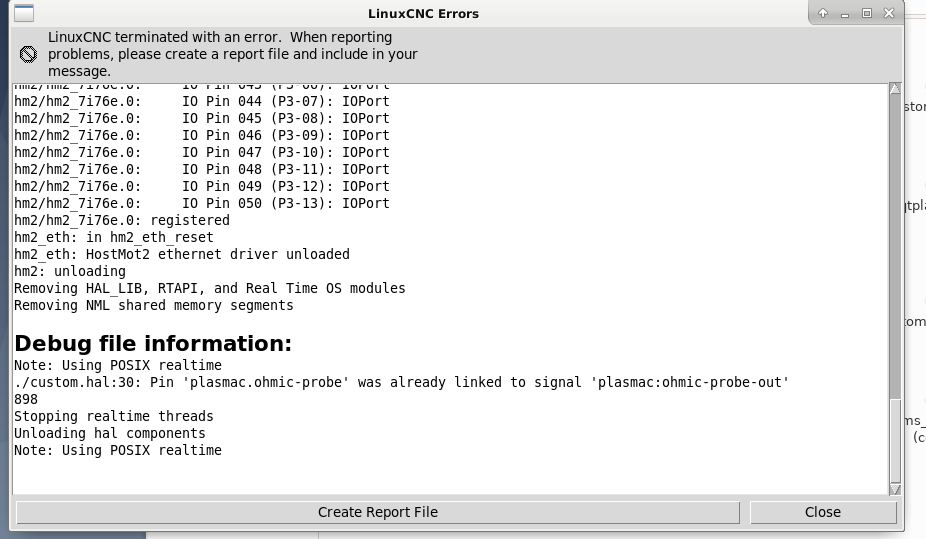Click last 'Note: Using POSIX realtime' line
926x539 pixels.
(x=118, y=450)
